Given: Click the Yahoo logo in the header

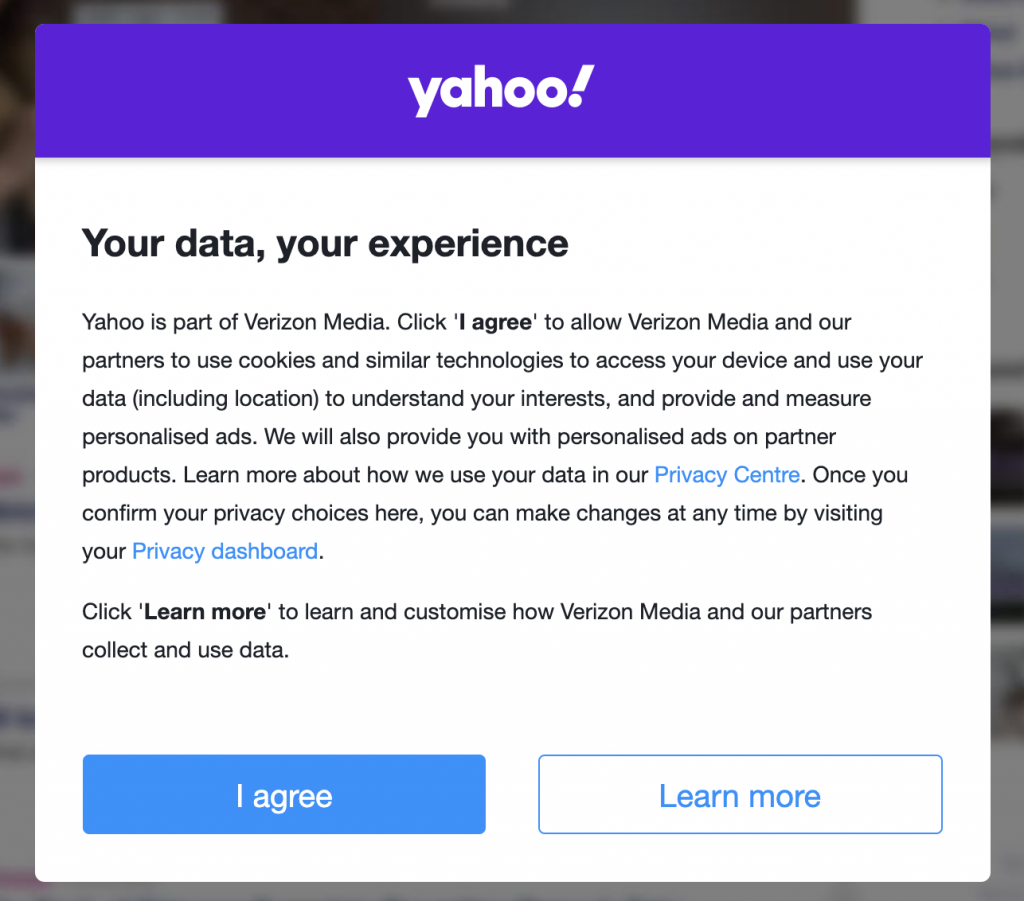Looking at the screenshot, I should tap(501, 90).
